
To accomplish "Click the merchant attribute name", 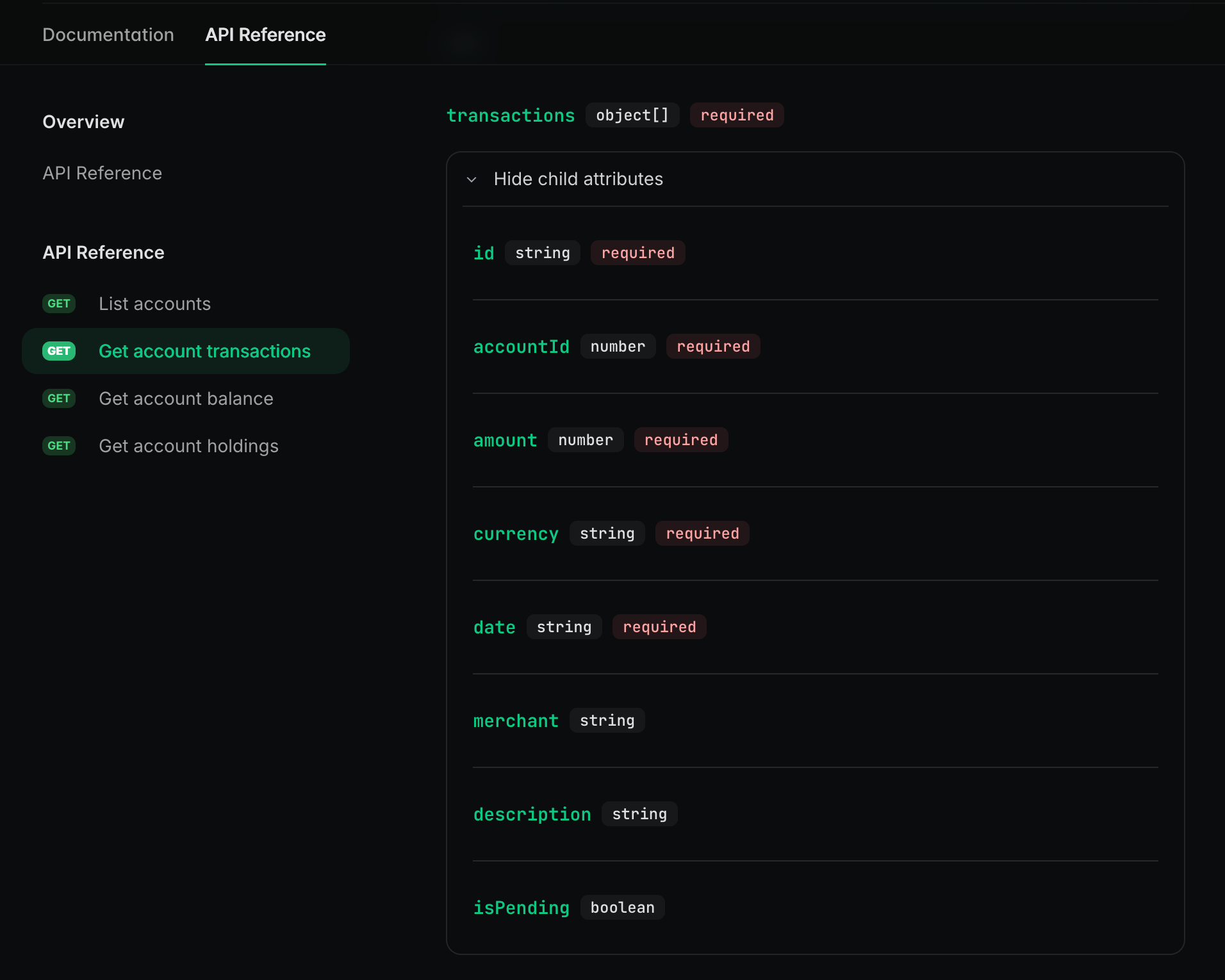I will pyautogui.click(x=516, y=721).
